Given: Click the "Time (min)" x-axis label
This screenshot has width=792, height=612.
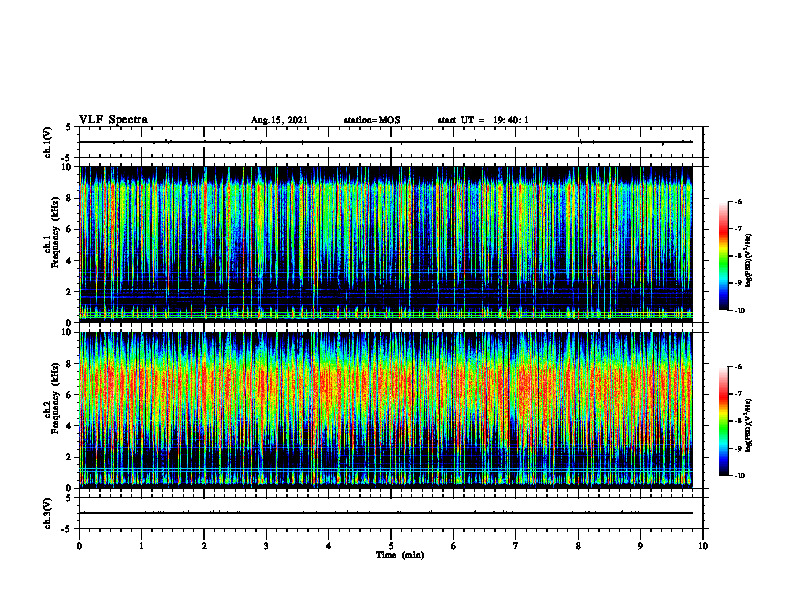Looking at the screenshot, I should [x=400, y=555].
